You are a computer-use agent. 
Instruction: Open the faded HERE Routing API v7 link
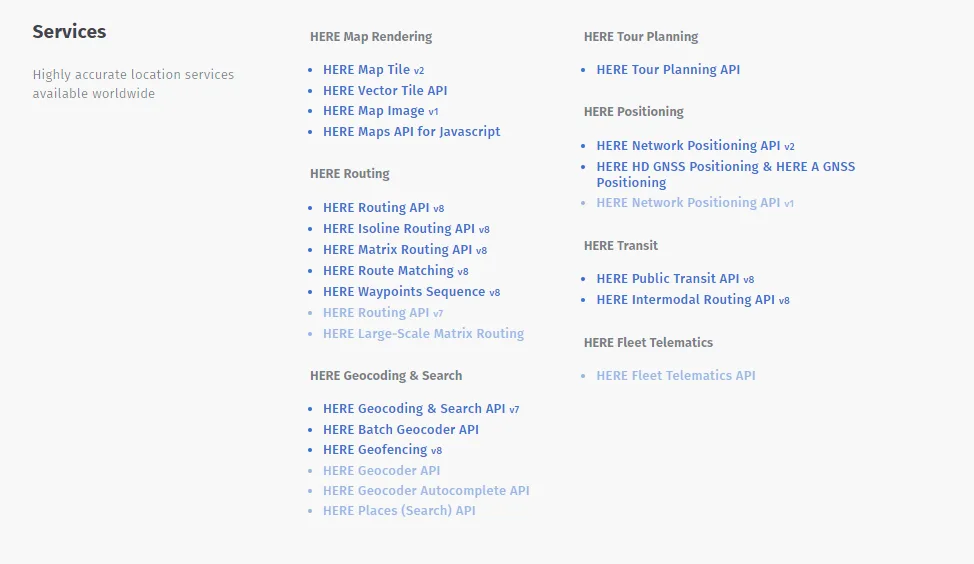pos(383,313)
